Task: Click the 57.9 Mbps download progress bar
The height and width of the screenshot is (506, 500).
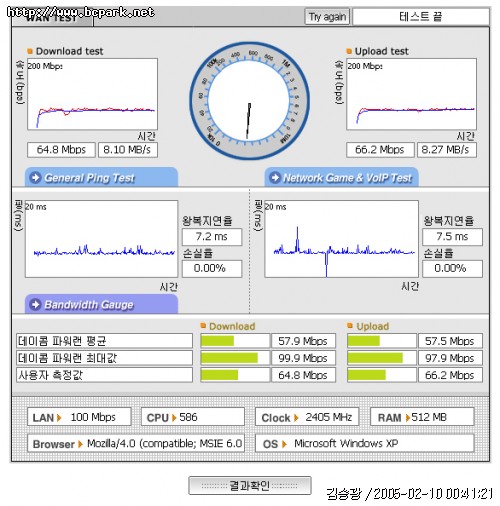Action: (235, 341)
